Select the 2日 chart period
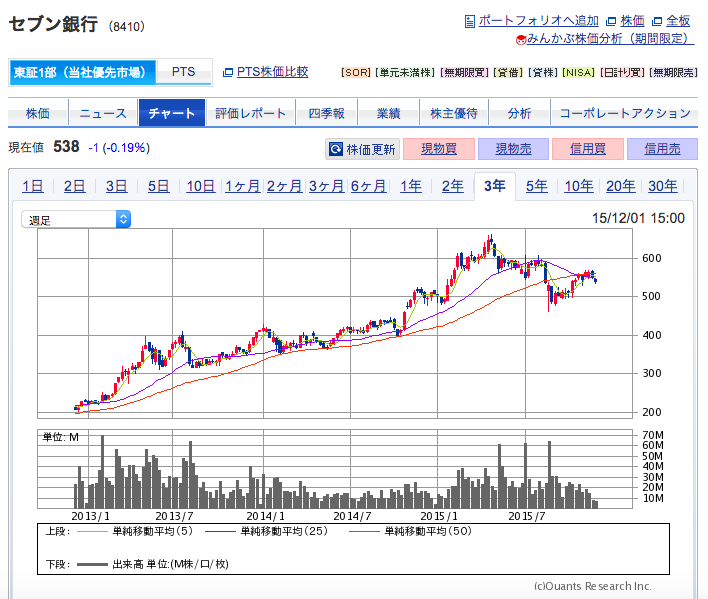The height and width of the screenshot is (599, 708). [75, 186]
